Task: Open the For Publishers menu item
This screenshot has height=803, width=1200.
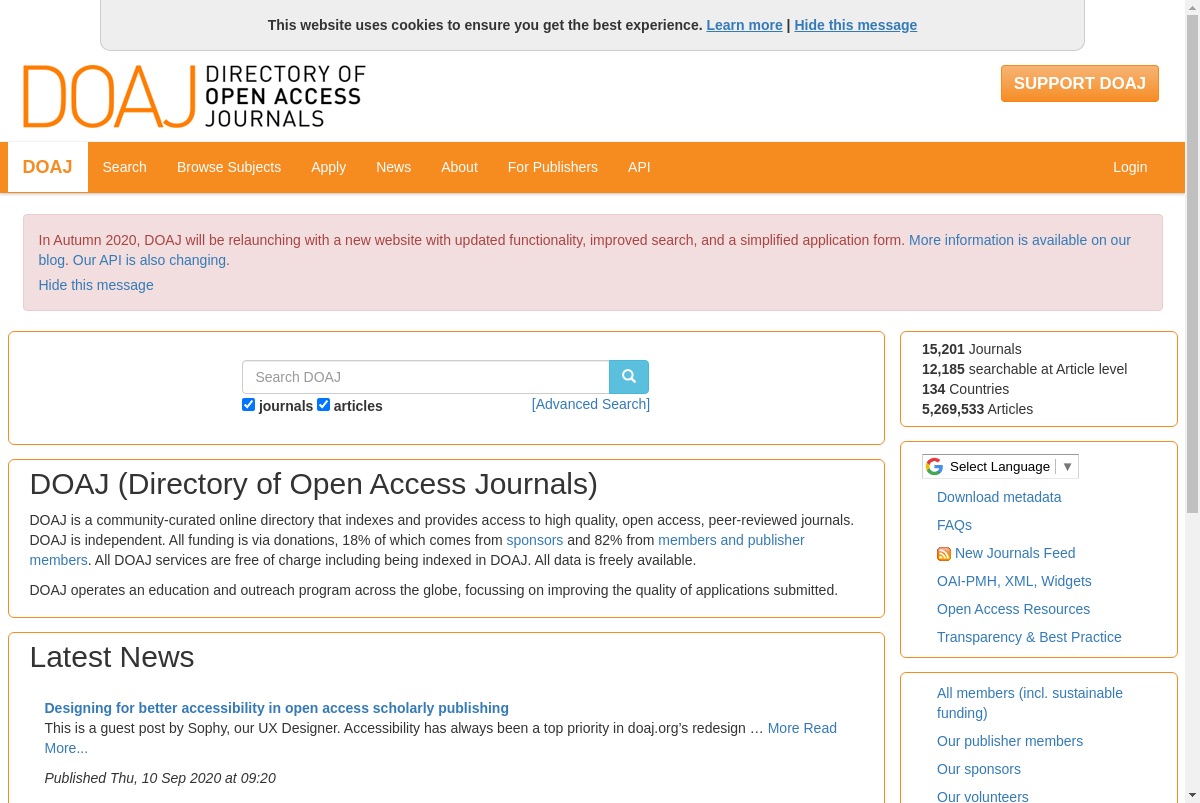Action: point(553,167)
